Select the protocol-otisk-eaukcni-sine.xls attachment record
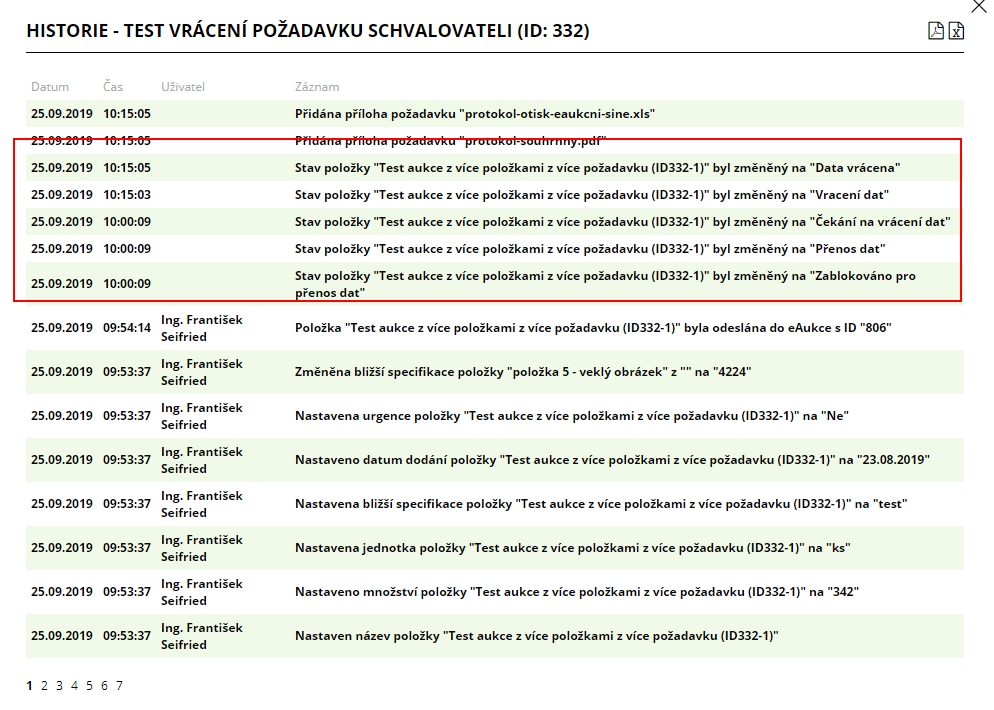 (x=474, y=114)
